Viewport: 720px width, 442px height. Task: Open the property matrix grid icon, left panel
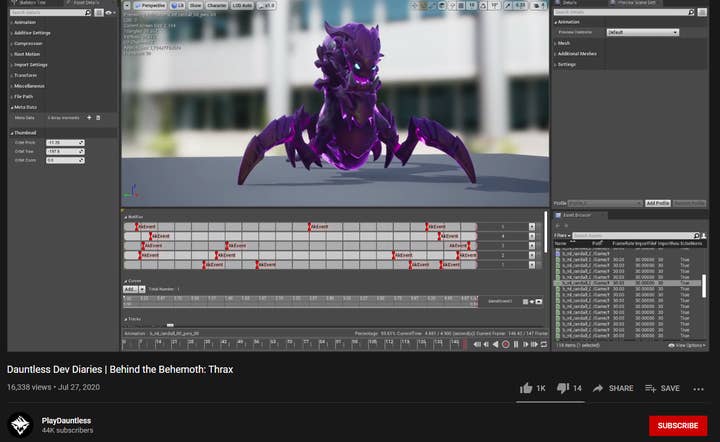pyautogui.click(x=99, y=13)
